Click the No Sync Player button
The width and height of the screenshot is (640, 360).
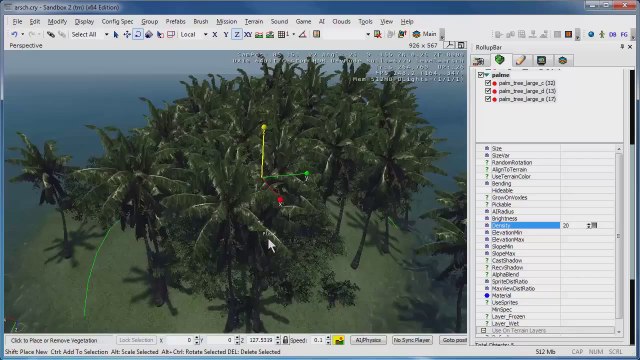[412, 340]
